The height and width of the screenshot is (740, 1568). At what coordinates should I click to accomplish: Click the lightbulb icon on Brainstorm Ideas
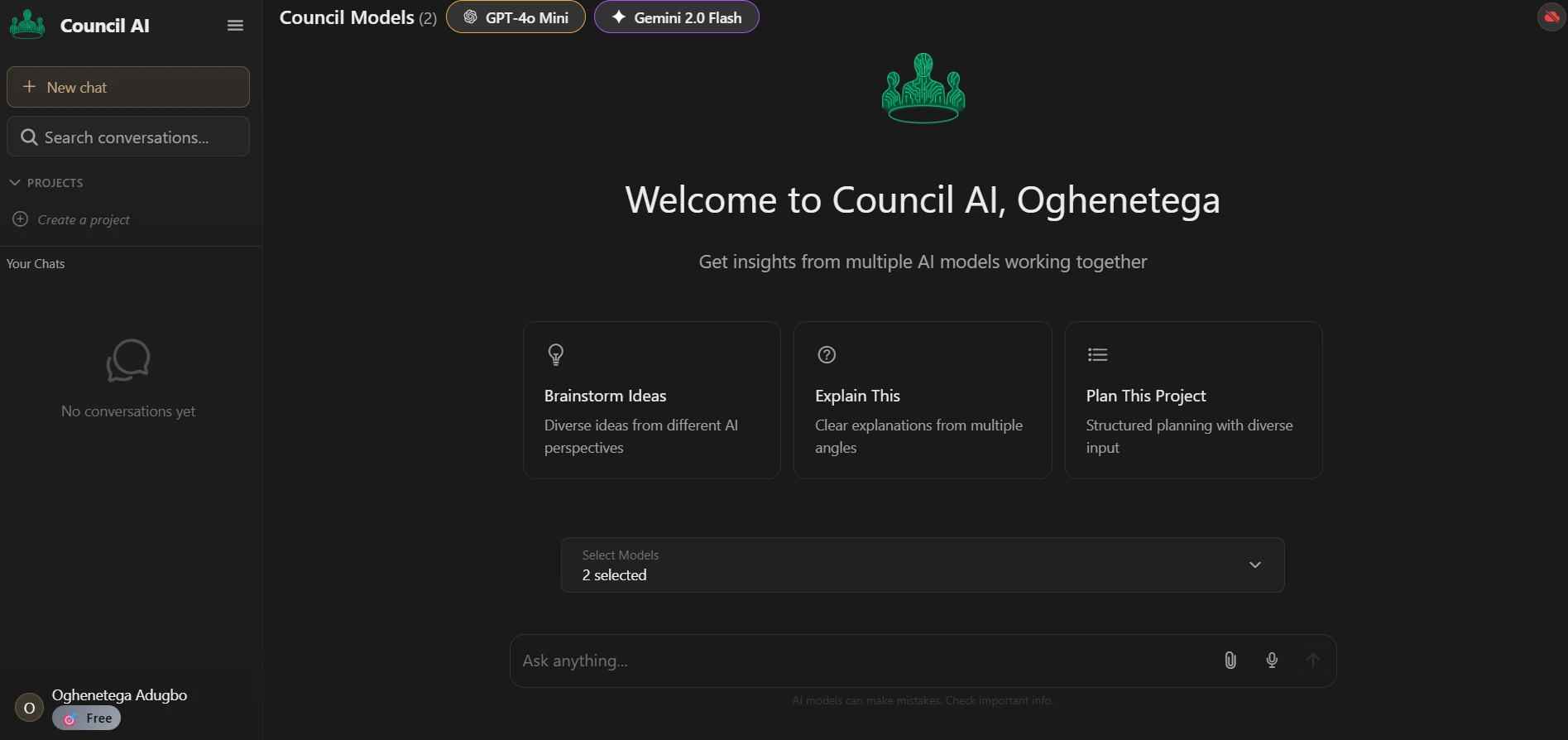[x=556, y=354]
